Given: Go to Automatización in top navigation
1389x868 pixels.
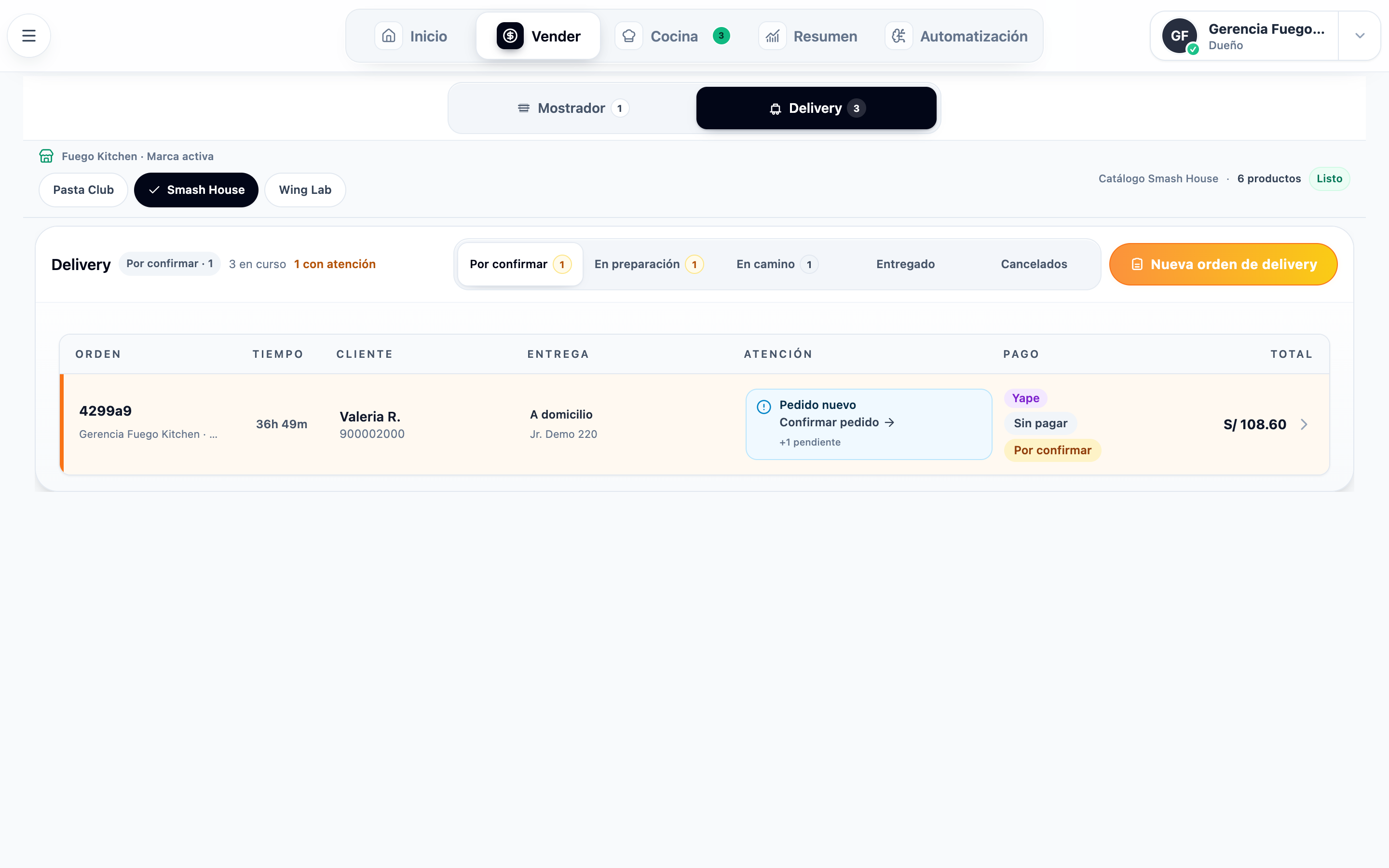Looking at the screenshot, I should click(x=956, y=36).
